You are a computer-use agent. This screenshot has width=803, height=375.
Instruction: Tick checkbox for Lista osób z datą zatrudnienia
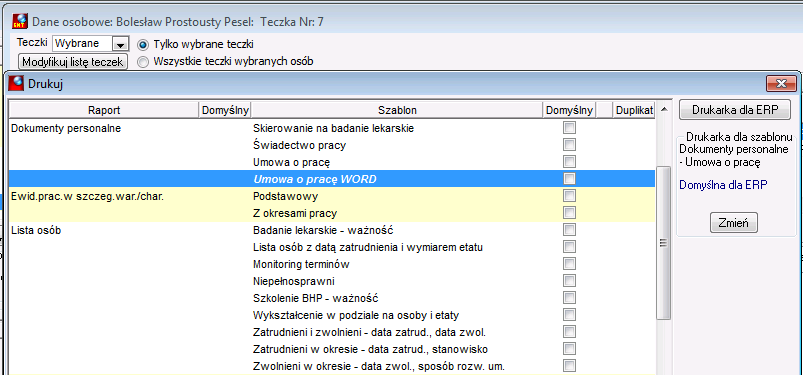(x=569, y=247)
